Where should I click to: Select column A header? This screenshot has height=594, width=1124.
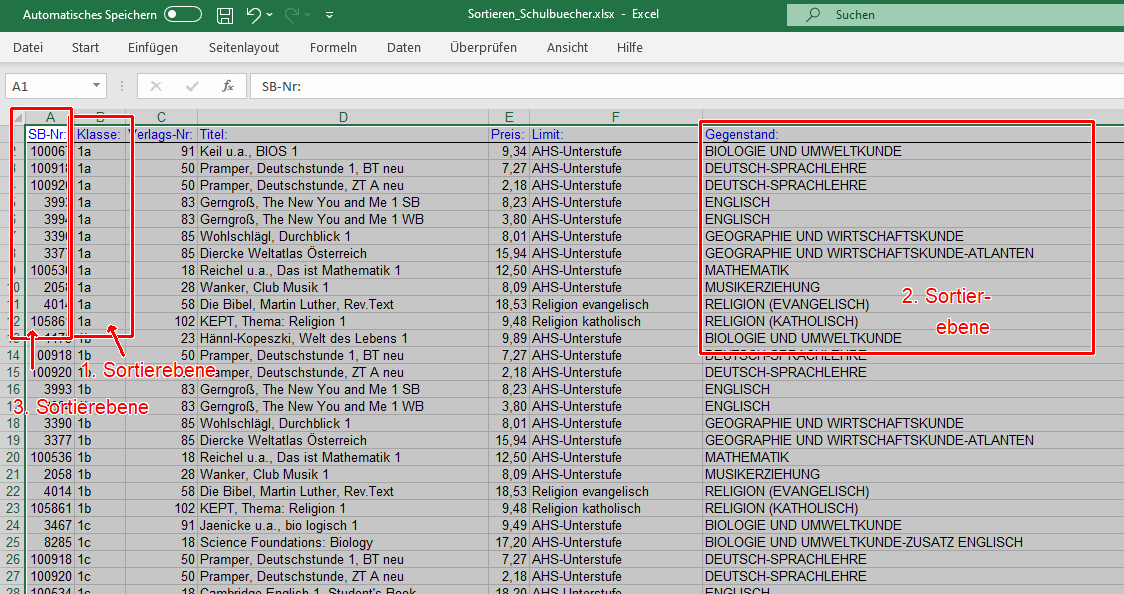(50, 118)
